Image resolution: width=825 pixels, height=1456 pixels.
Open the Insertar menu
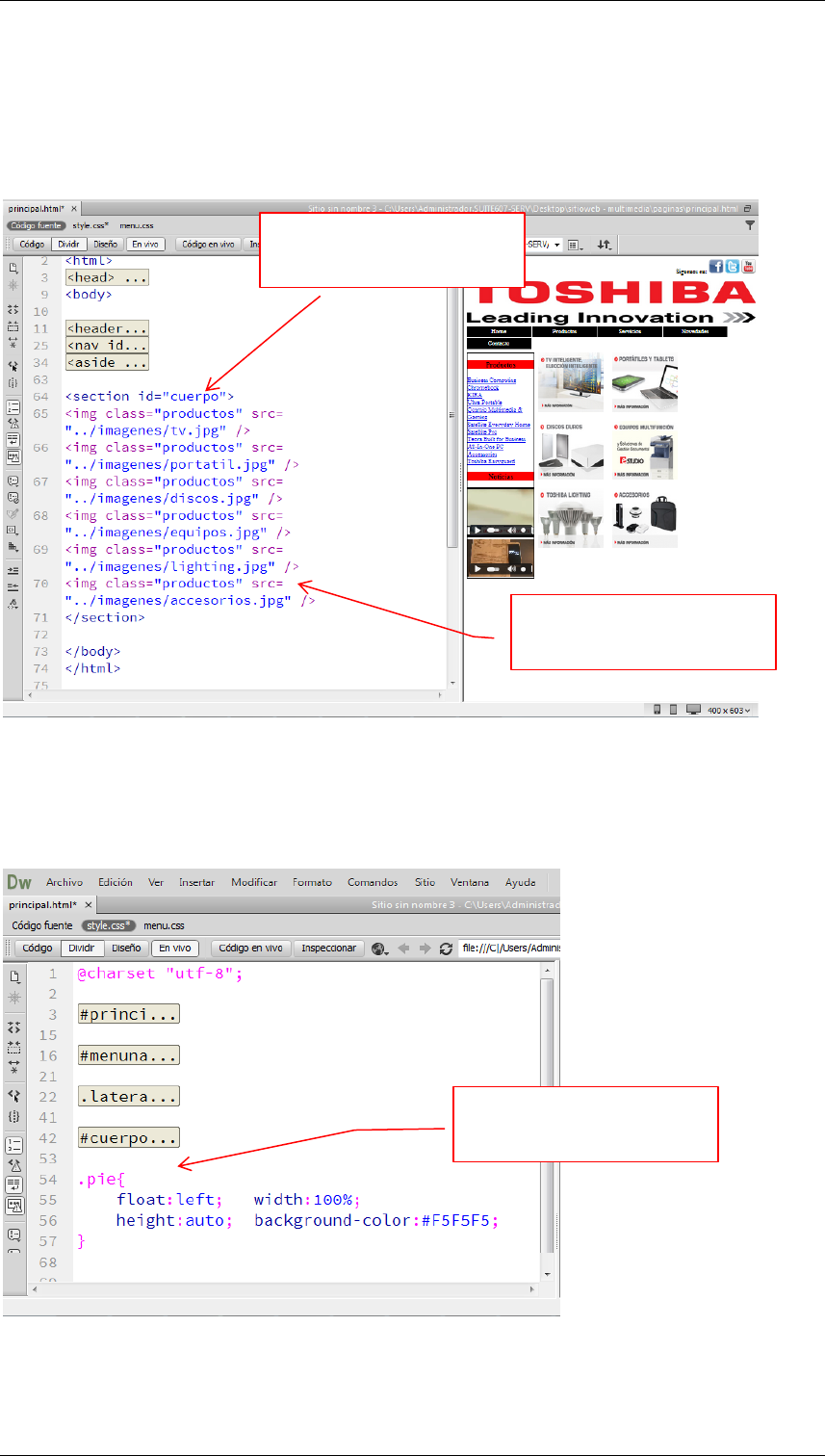(196, 882)
